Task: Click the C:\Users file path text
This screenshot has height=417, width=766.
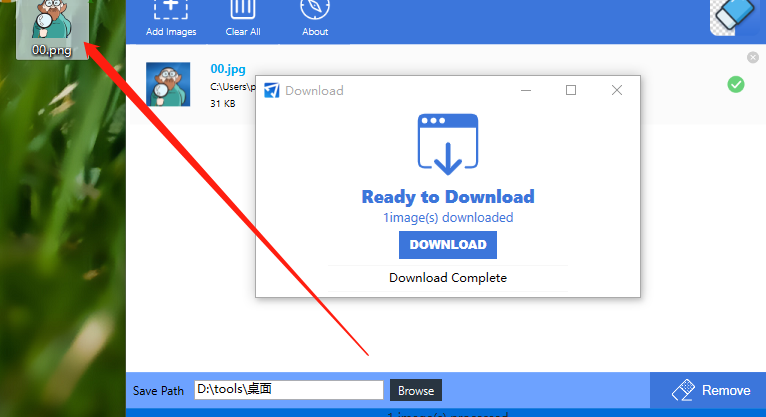Action: coord(233,87)
